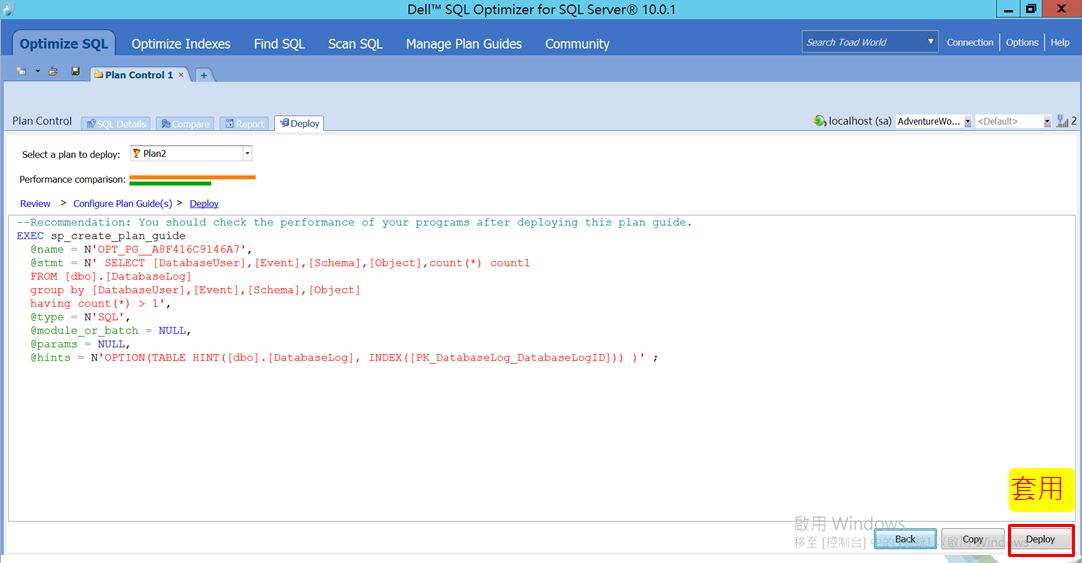Click the FROM [dbo].[DatabaseLog] line

(x=110, y=277)
